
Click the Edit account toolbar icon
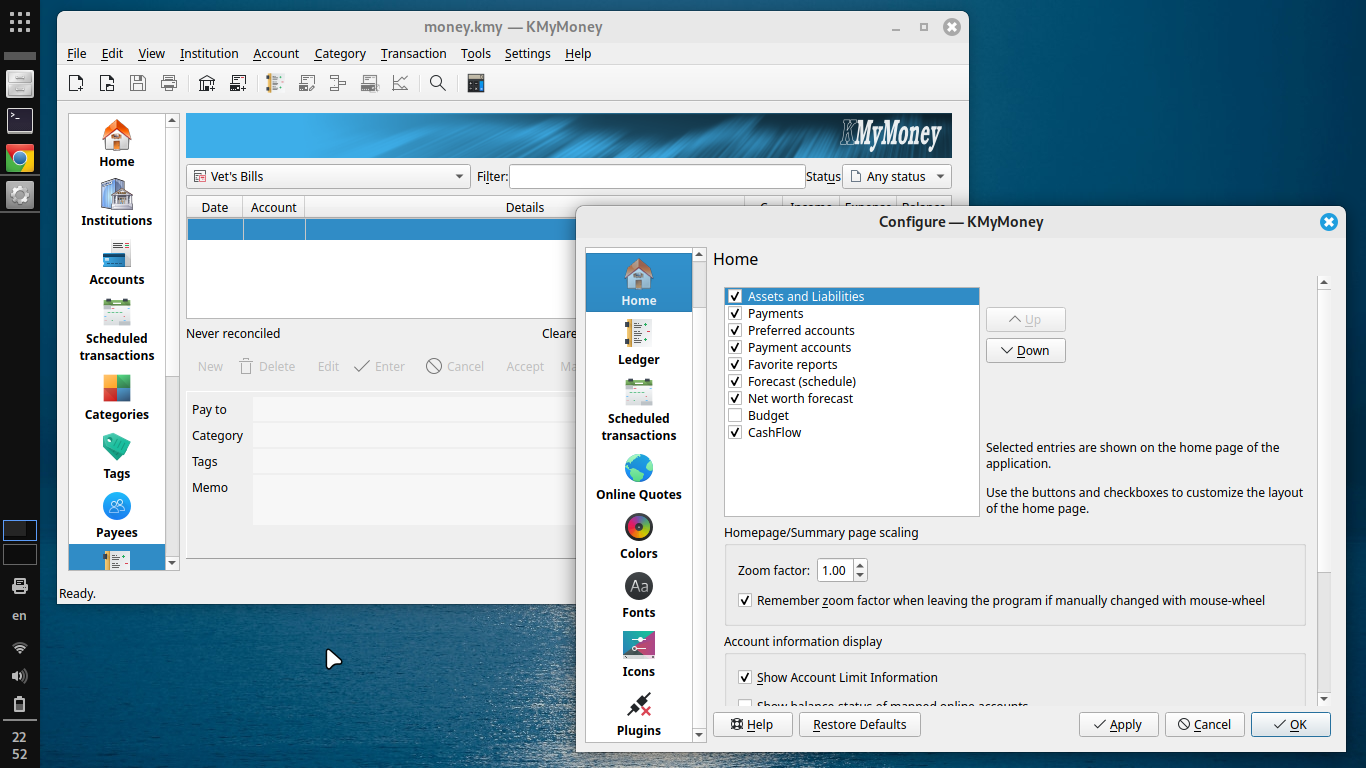[x=307, y=84]
